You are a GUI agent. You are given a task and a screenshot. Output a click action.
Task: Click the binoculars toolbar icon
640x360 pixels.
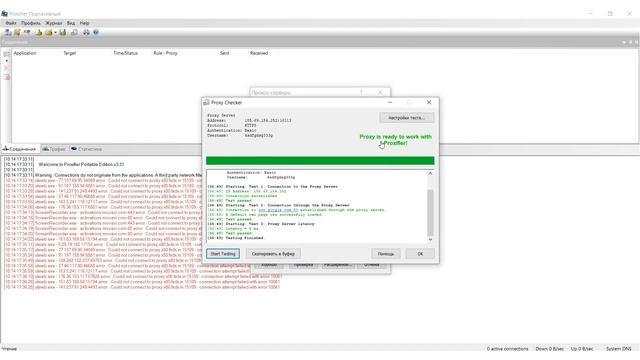point(86,32)
